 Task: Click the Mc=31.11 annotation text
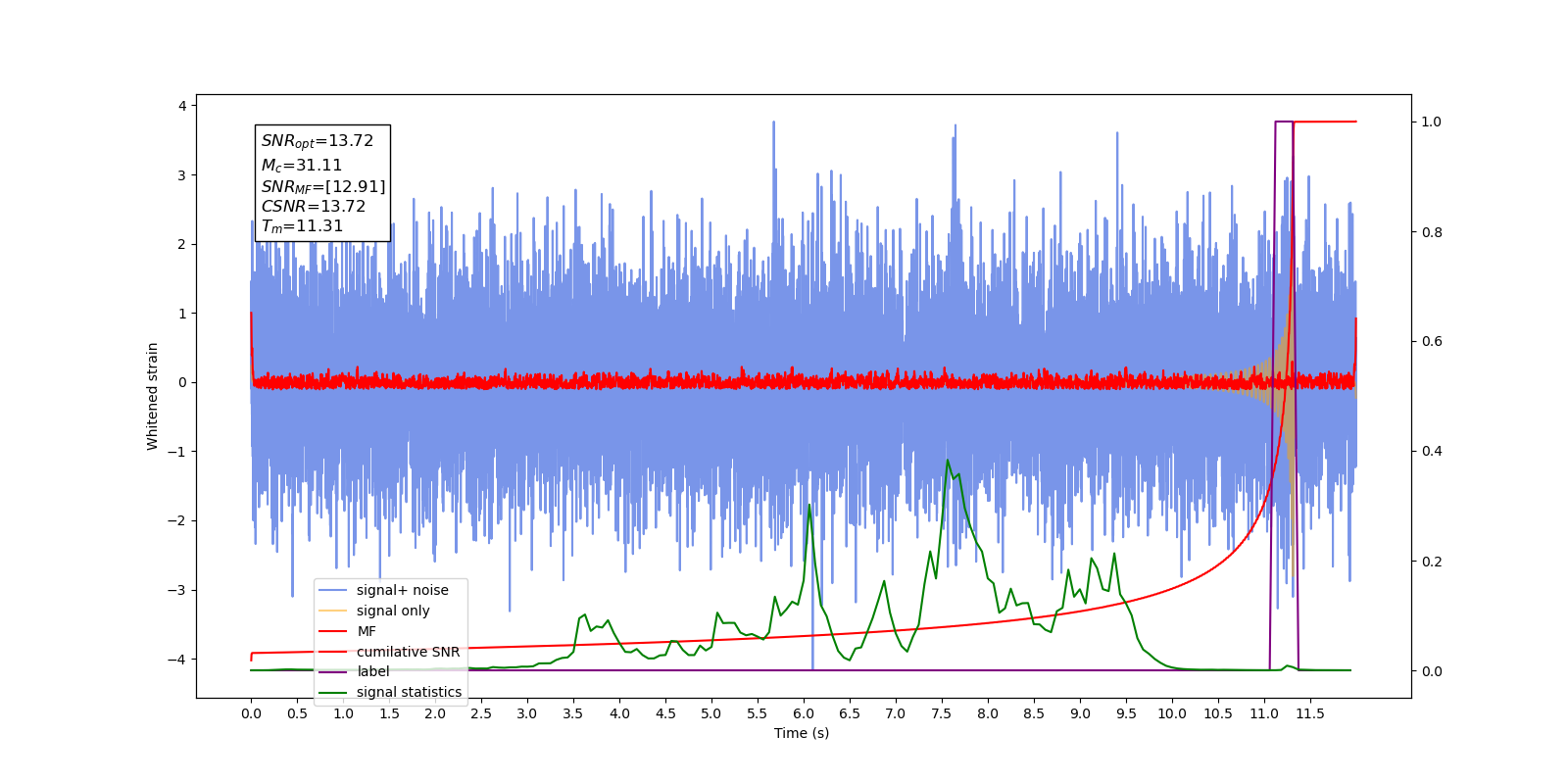[302, 166]
